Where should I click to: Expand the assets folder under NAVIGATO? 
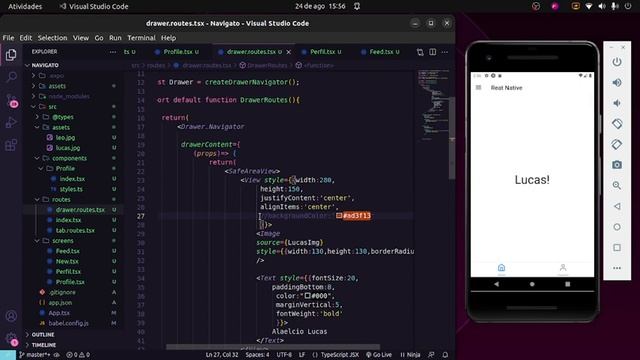pos(34,86)
